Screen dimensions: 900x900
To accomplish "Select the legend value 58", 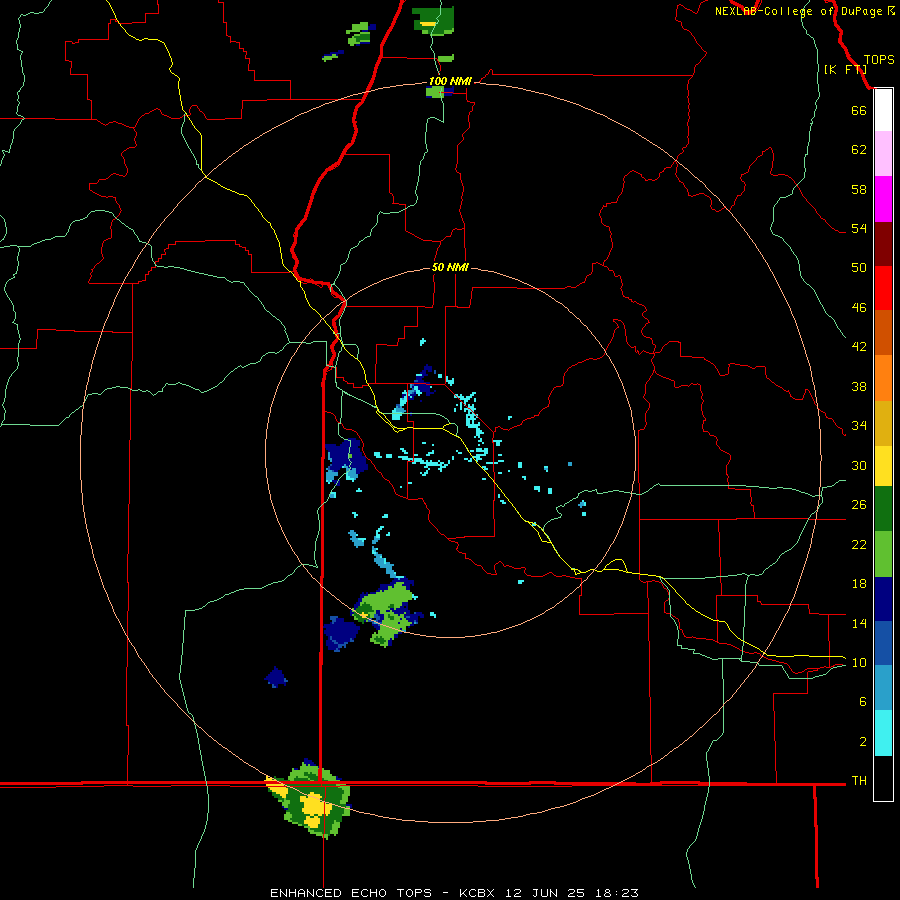I will [x=859, y=189].
